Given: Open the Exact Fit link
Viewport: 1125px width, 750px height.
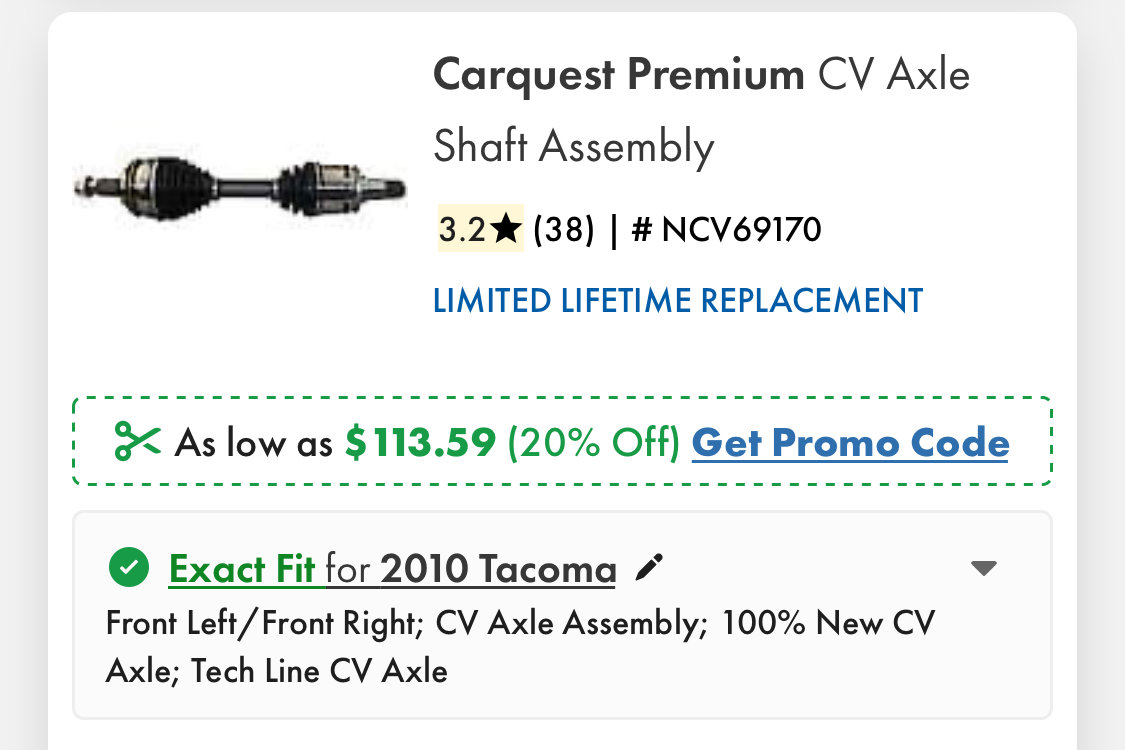Looking at the screenshot, I should click(x=242, y=569).
